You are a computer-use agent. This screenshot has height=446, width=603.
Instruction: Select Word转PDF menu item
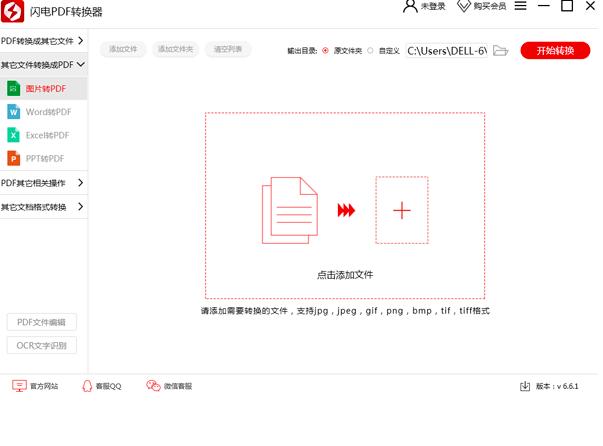(44, 112)
